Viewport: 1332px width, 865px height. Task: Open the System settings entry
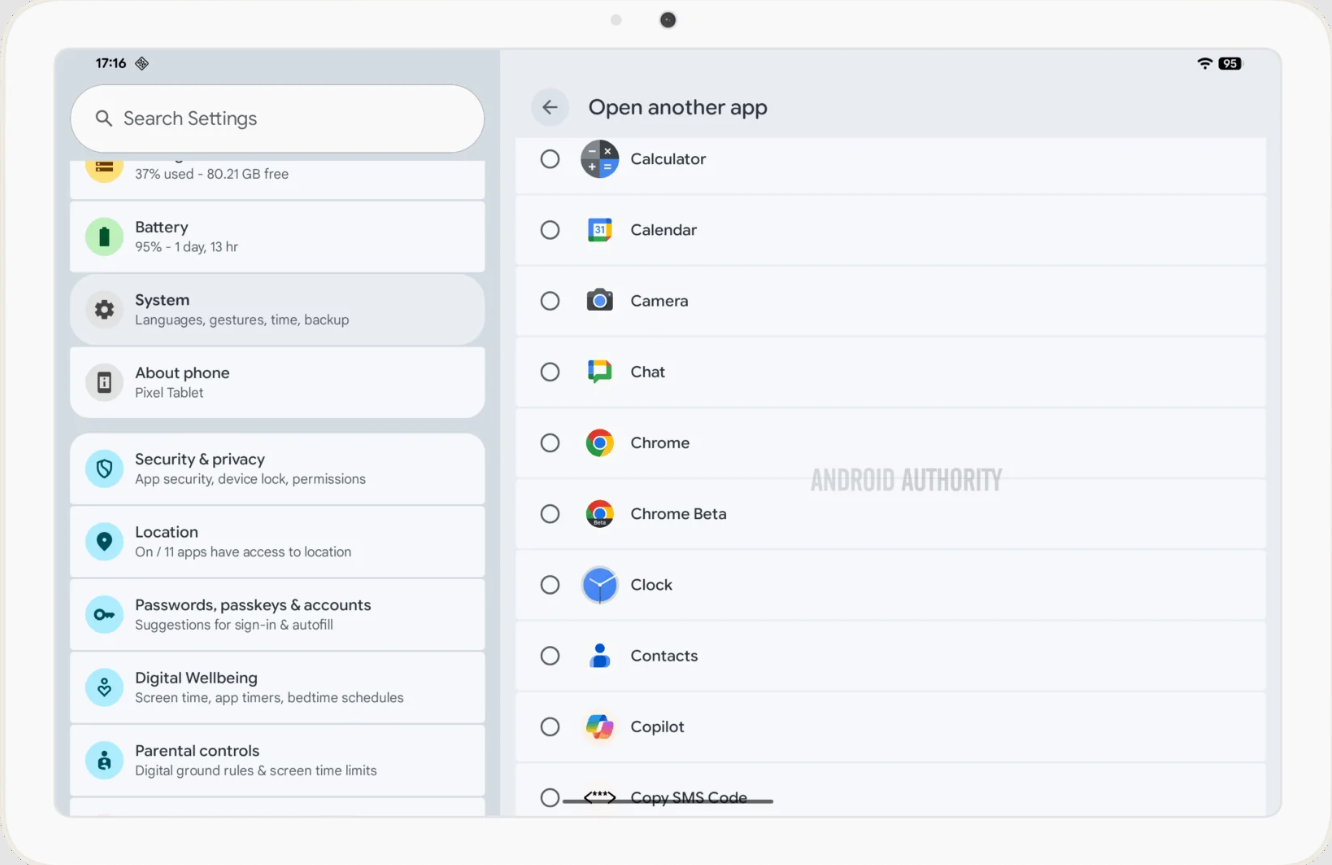point(277,310)
